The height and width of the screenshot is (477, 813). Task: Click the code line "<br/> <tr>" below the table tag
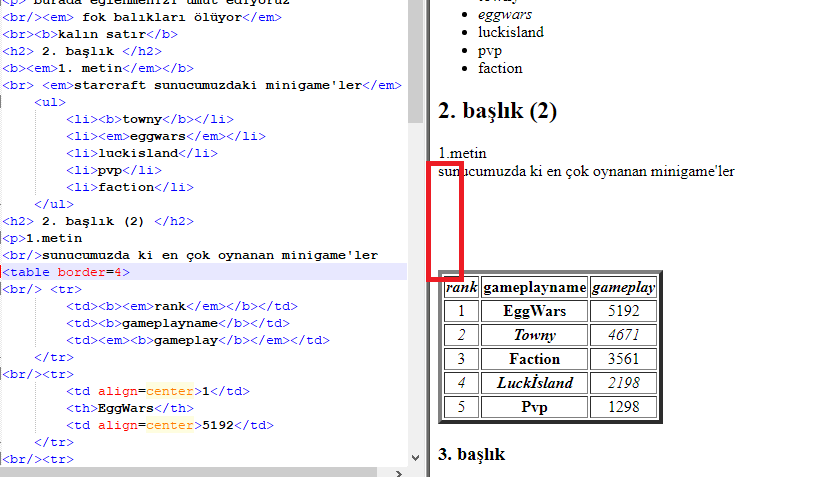42,289
